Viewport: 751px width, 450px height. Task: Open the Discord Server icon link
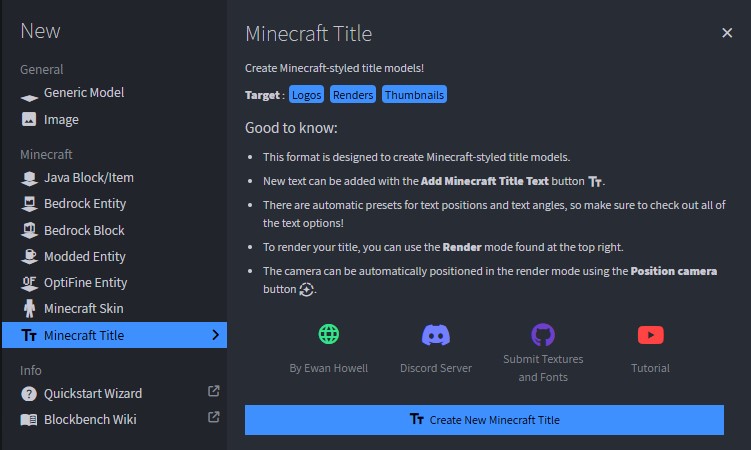pos(436,335)
